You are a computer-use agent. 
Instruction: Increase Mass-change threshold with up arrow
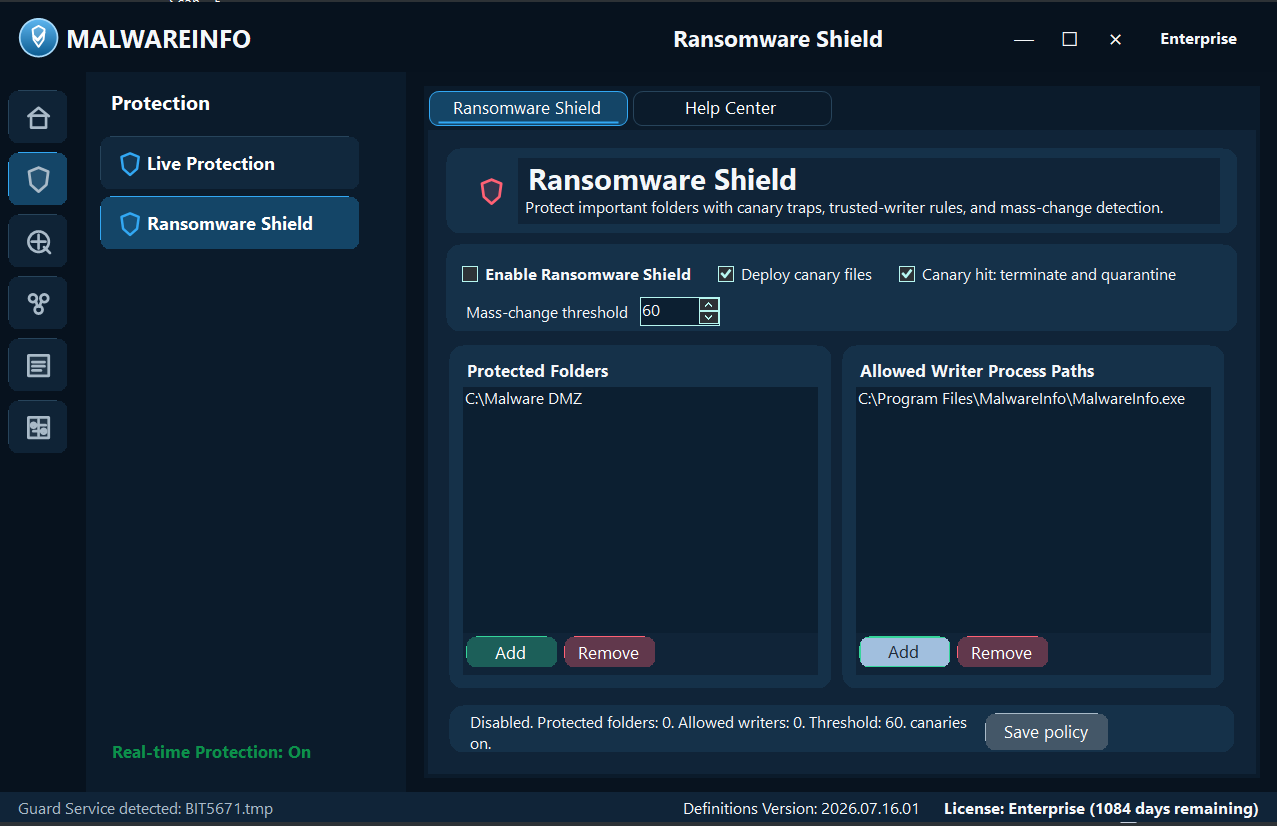coord(709,304)
